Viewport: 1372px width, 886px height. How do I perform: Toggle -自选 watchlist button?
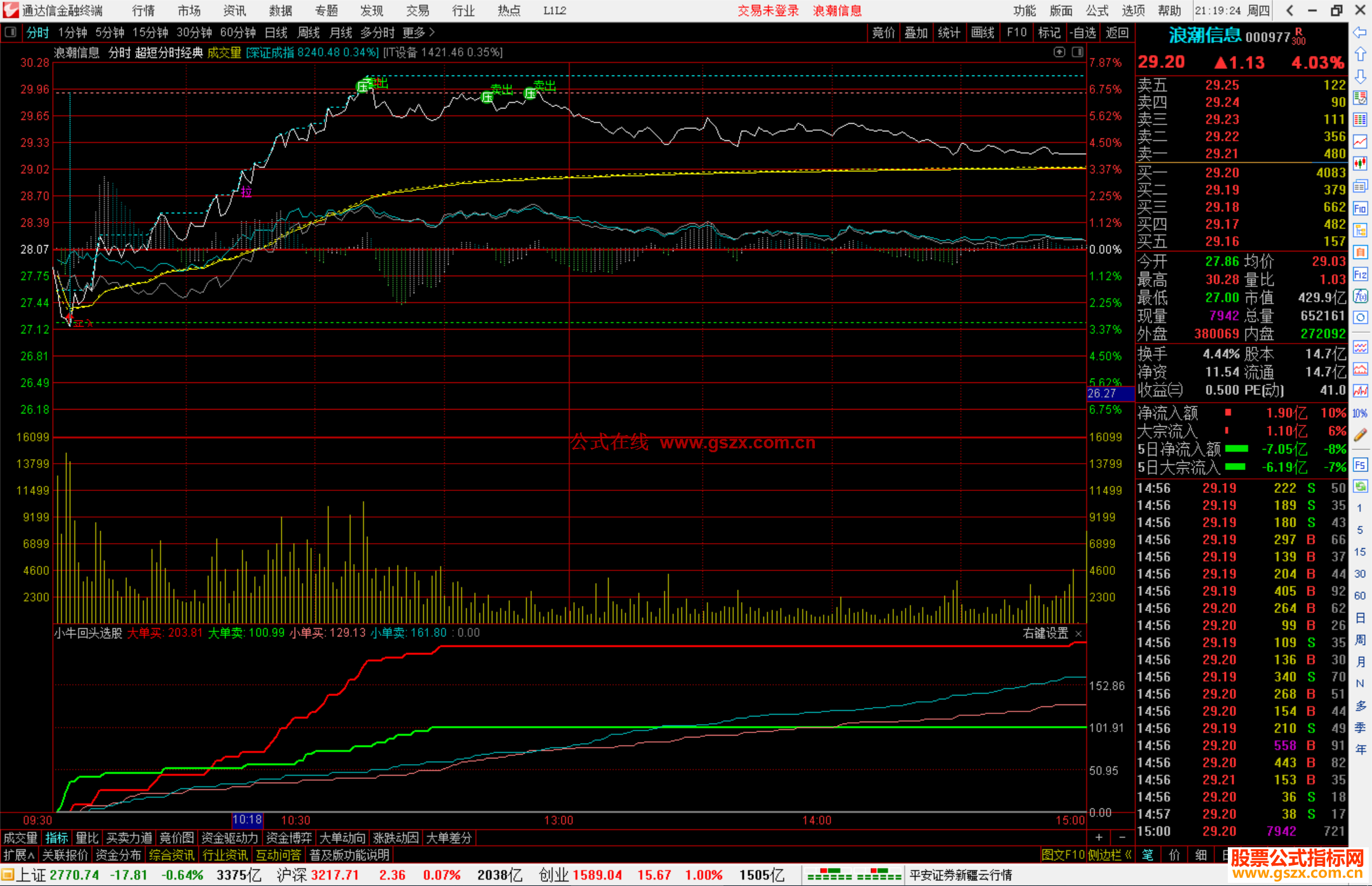pos(1082,32)
